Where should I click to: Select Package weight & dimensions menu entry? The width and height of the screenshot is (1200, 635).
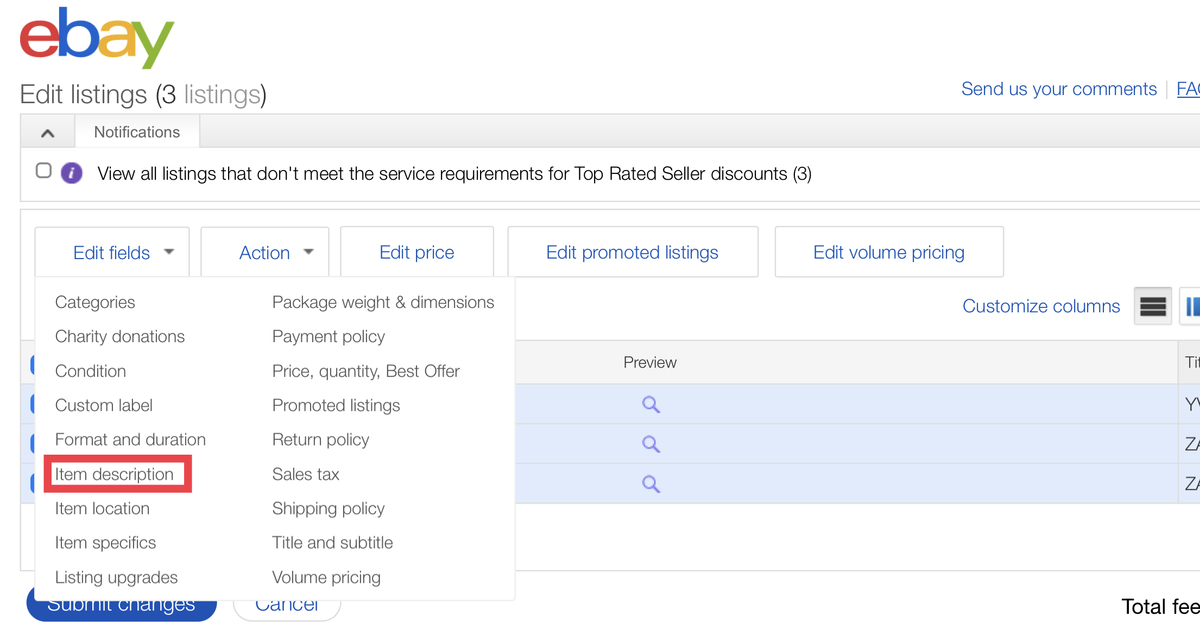click(383, 302)
